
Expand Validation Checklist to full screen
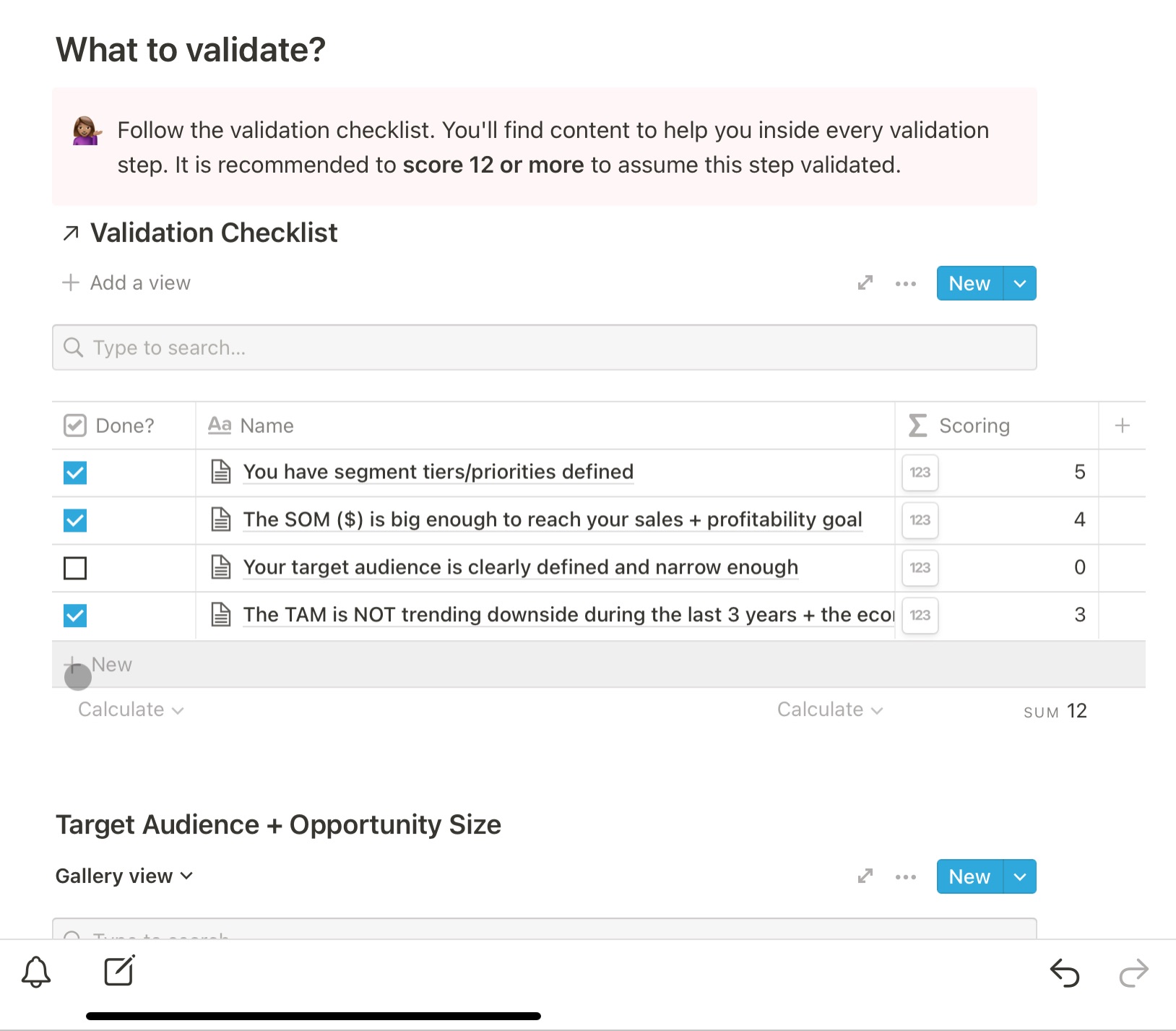coord(865,283)
